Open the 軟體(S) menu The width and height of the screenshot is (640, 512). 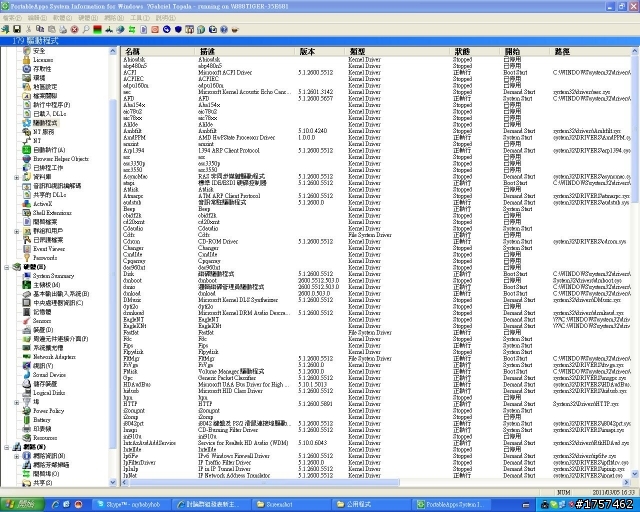coord(62,18)
